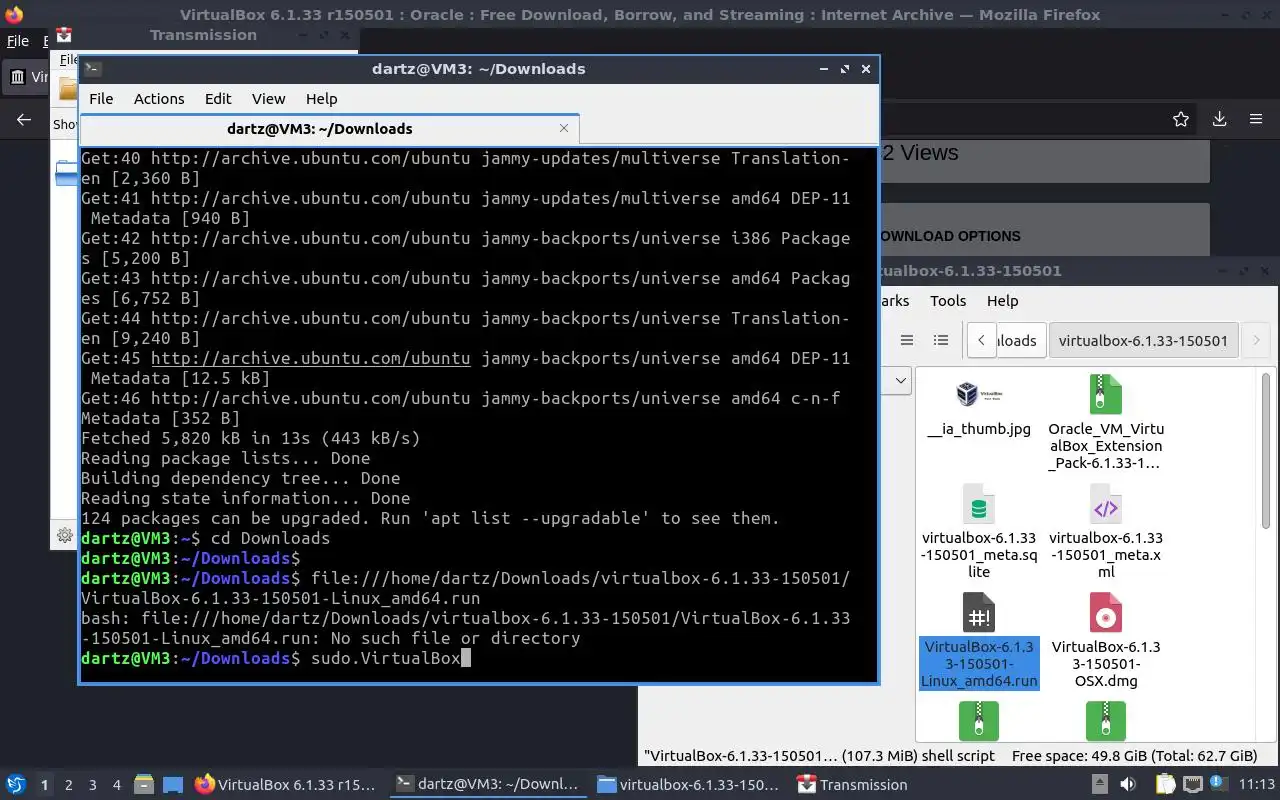
Task: Switch to the Firefox VirtualBox 6.1.33 taskbar entry
Action: [286, 785]
